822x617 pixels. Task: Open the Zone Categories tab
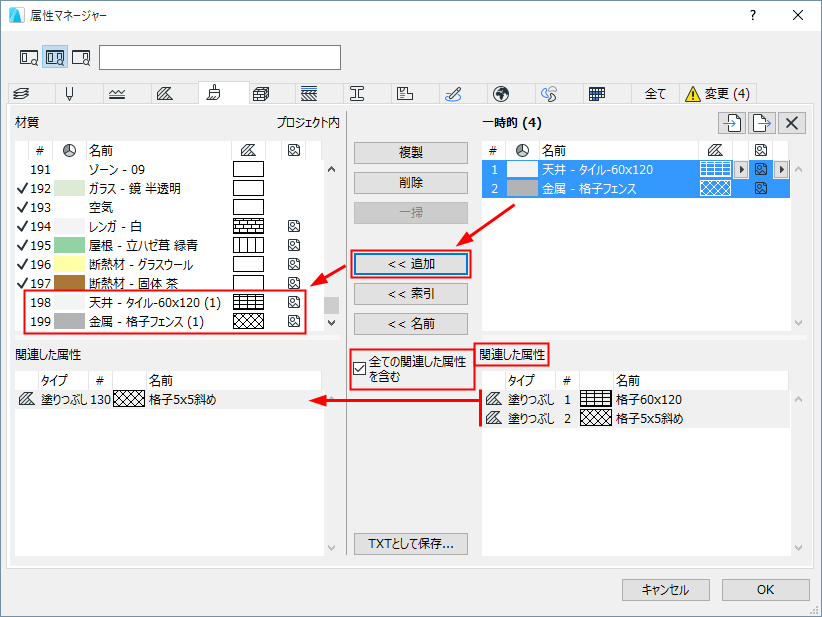click(405, 94)
